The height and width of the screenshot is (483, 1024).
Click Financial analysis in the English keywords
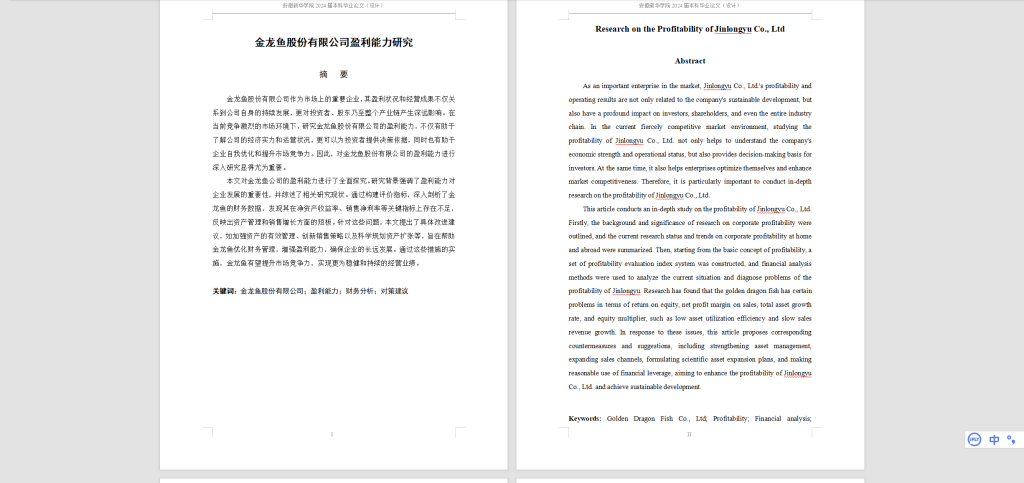point(783,418)
